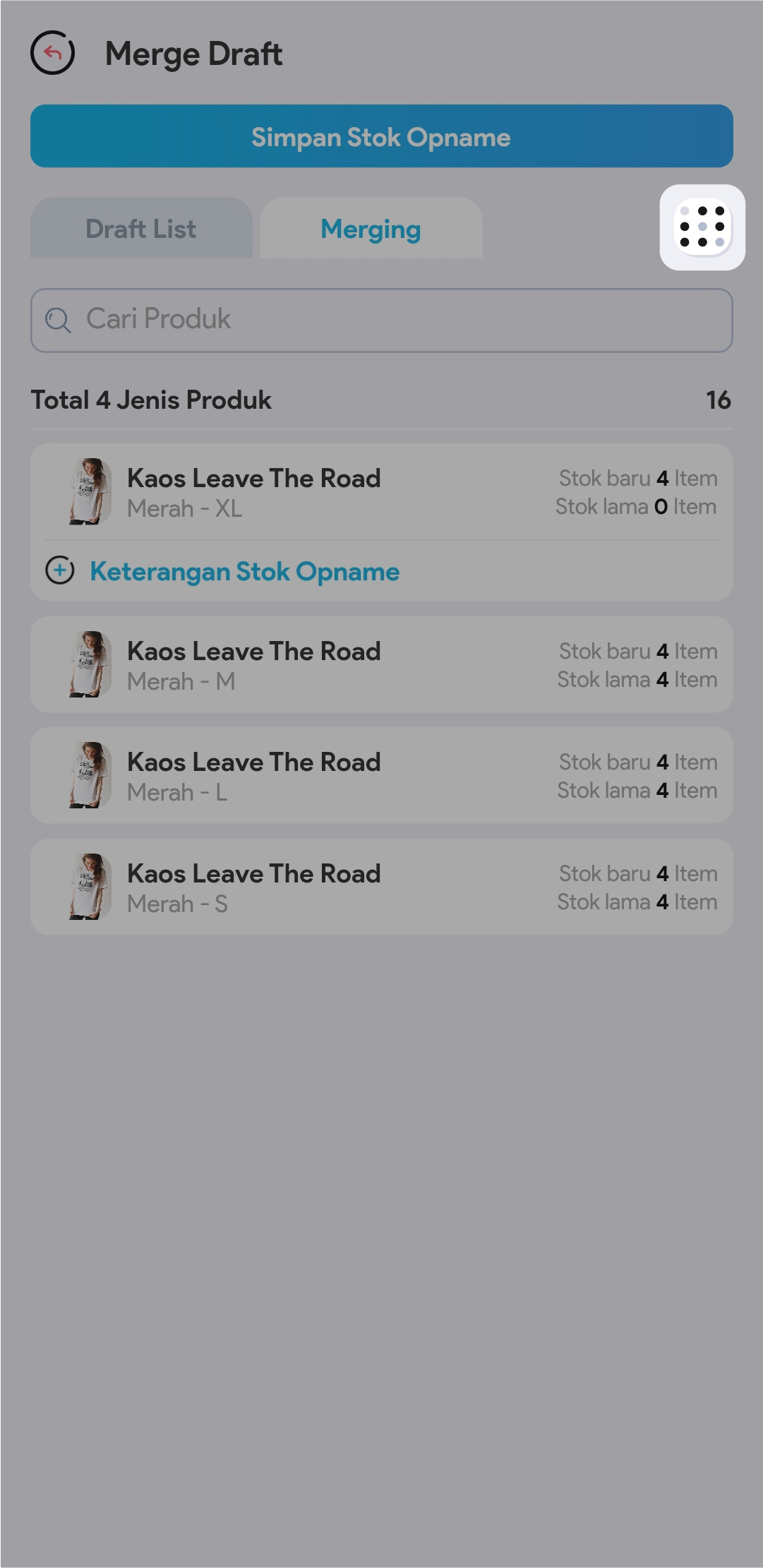Open Merah - M product thumbnail

click(x=90, y=664)
